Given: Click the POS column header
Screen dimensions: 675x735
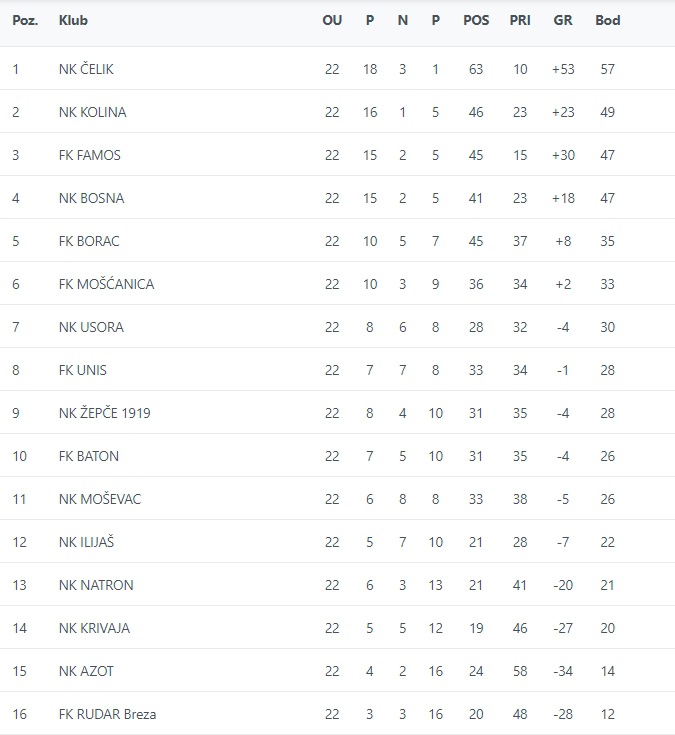Looking at the screenshot, I should click(476, 20).
